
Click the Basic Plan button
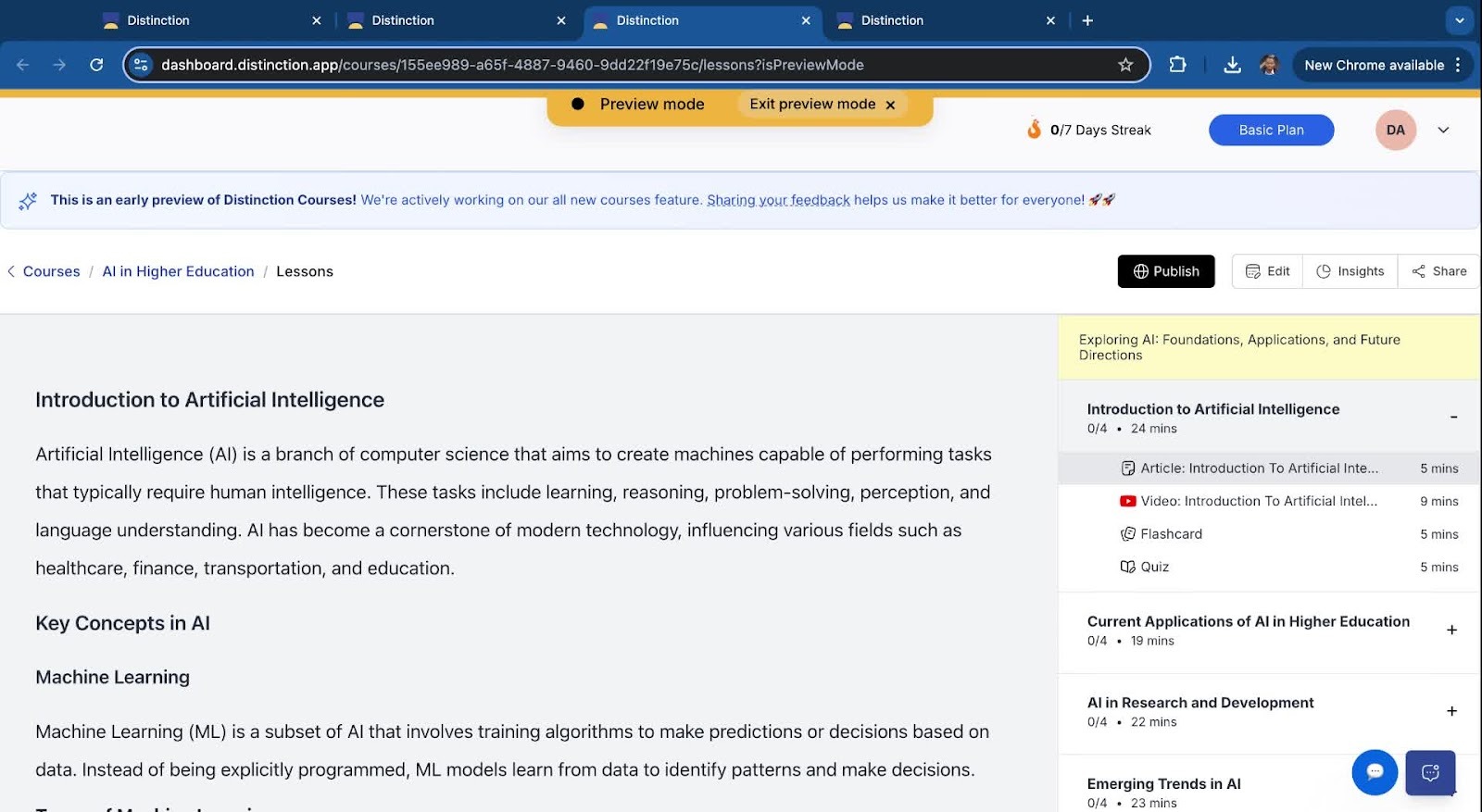tap(1271, 131)
